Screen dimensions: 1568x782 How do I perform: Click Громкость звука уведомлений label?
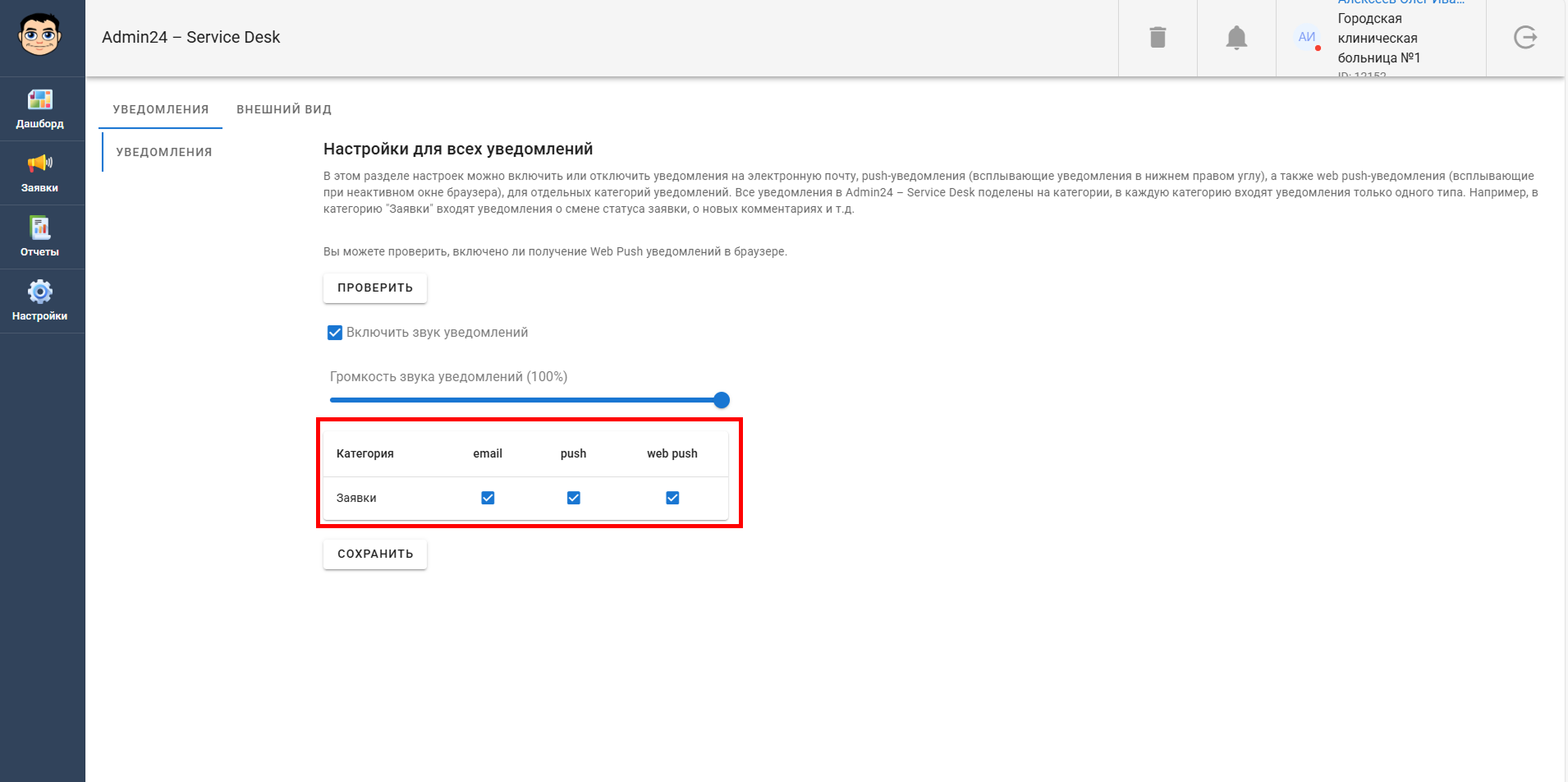pyautogui.click(x=448, y=376)
